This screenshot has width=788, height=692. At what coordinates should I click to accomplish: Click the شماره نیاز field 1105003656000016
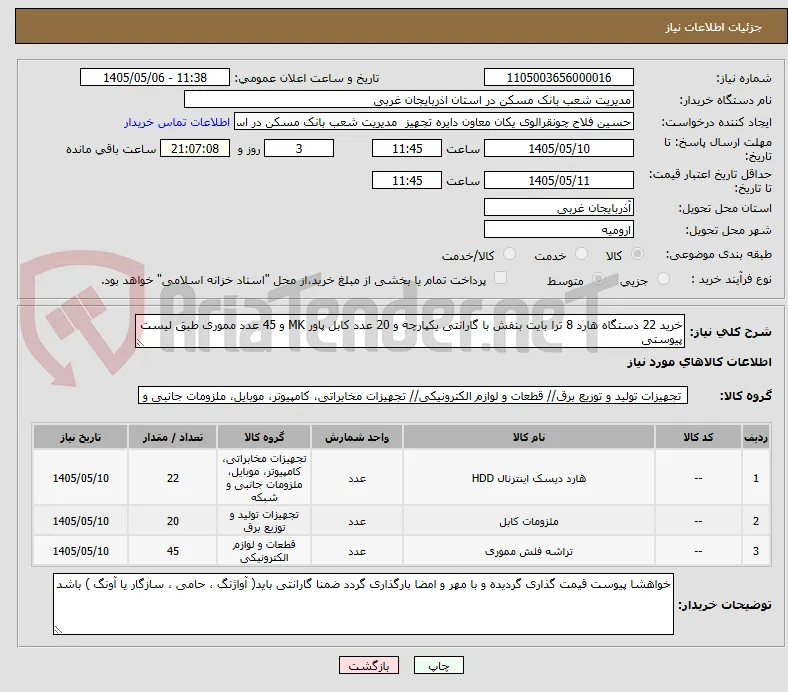coord(559,77)
